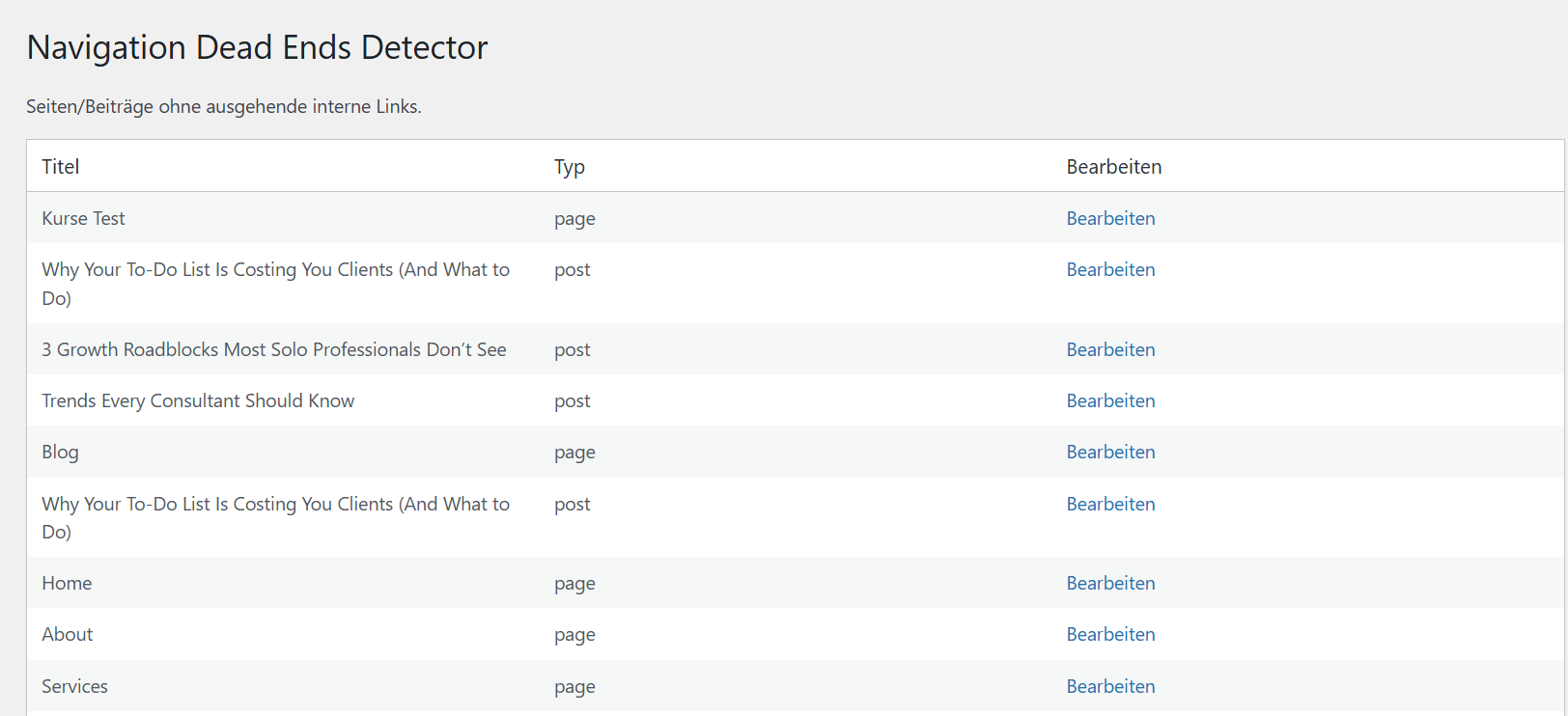Image resolution: width=1568 pixels, height=716 pixels.
Task: Click the Services title cell
Action: click(74, 686)
